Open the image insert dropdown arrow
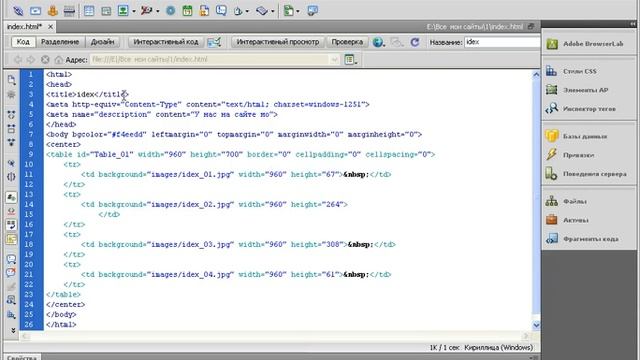 tap(134, 11)
